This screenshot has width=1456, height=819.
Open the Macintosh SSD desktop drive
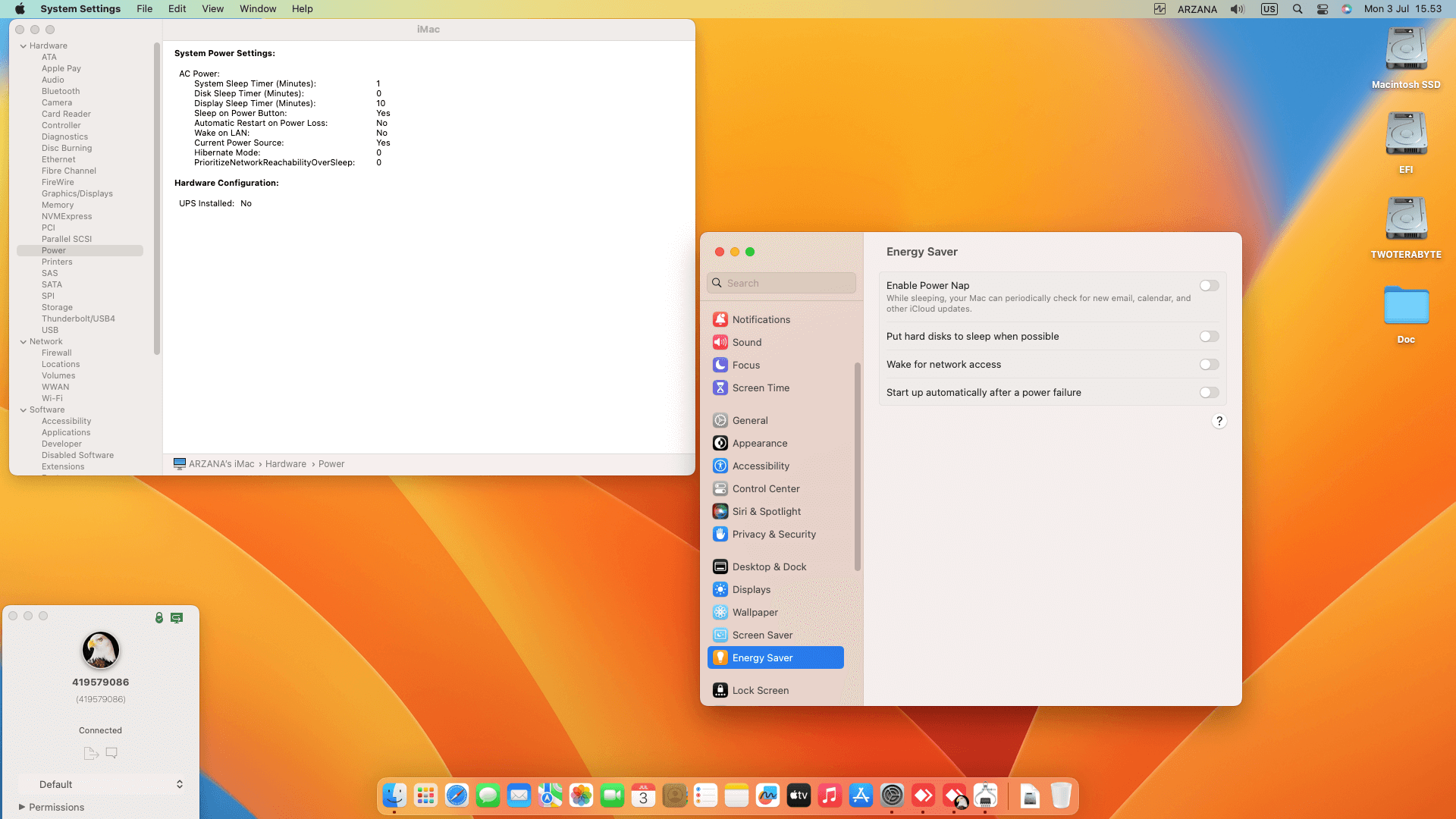tap(1406, 58)
